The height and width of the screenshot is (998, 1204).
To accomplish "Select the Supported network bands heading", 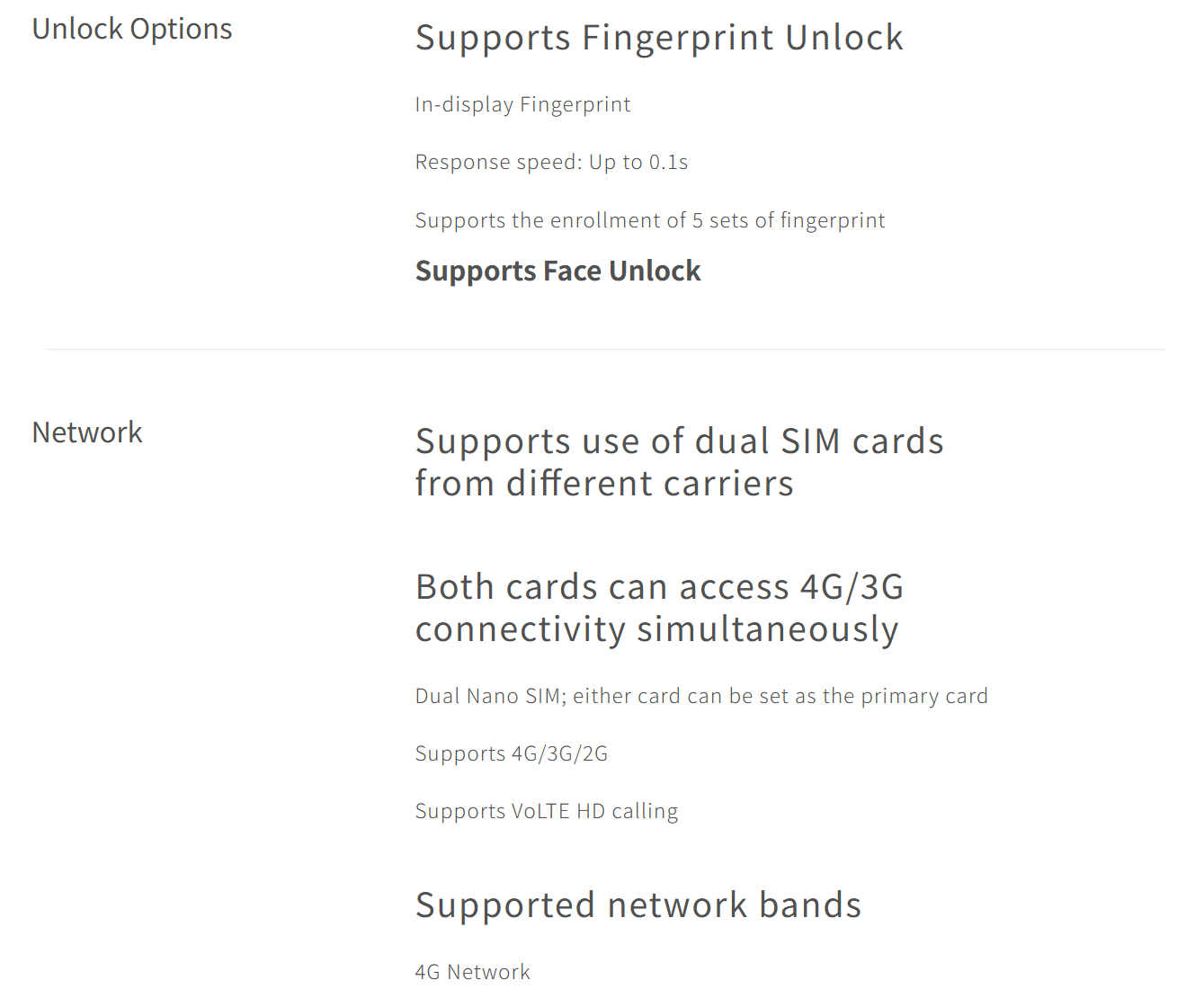I will 638,906.
